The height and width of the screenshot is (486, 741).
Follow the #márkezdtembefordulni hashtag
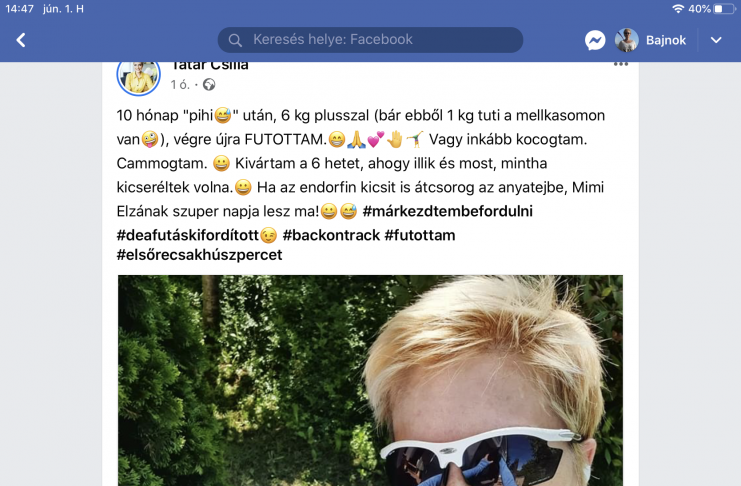point(448,211)
